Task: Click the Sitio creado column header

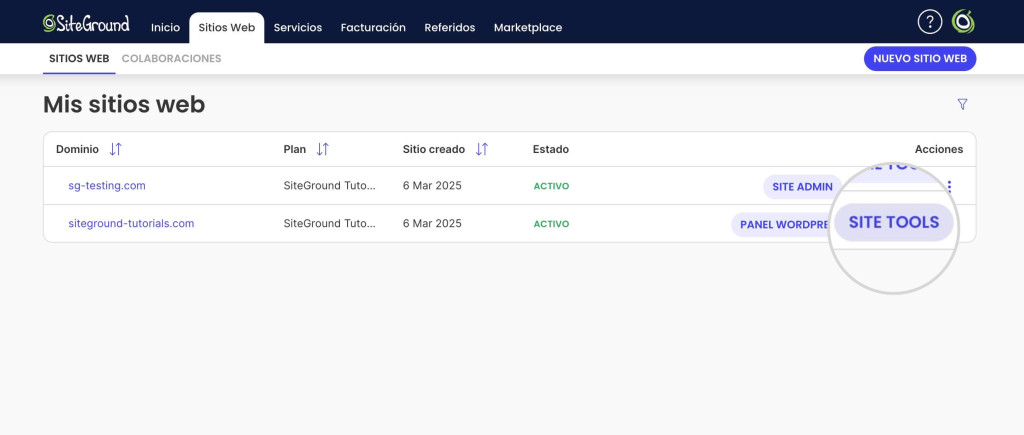Action: coord(434,150)
